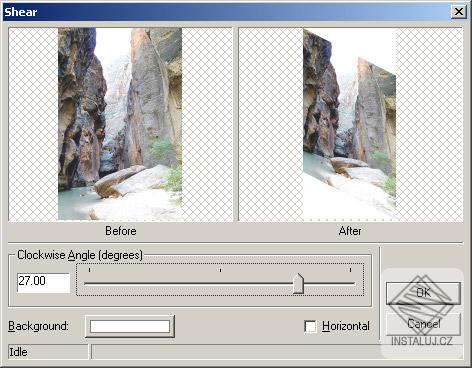Open the Background color picker
Image resolution: width=472 pixels, height=368 pixels.
point(130,326)
